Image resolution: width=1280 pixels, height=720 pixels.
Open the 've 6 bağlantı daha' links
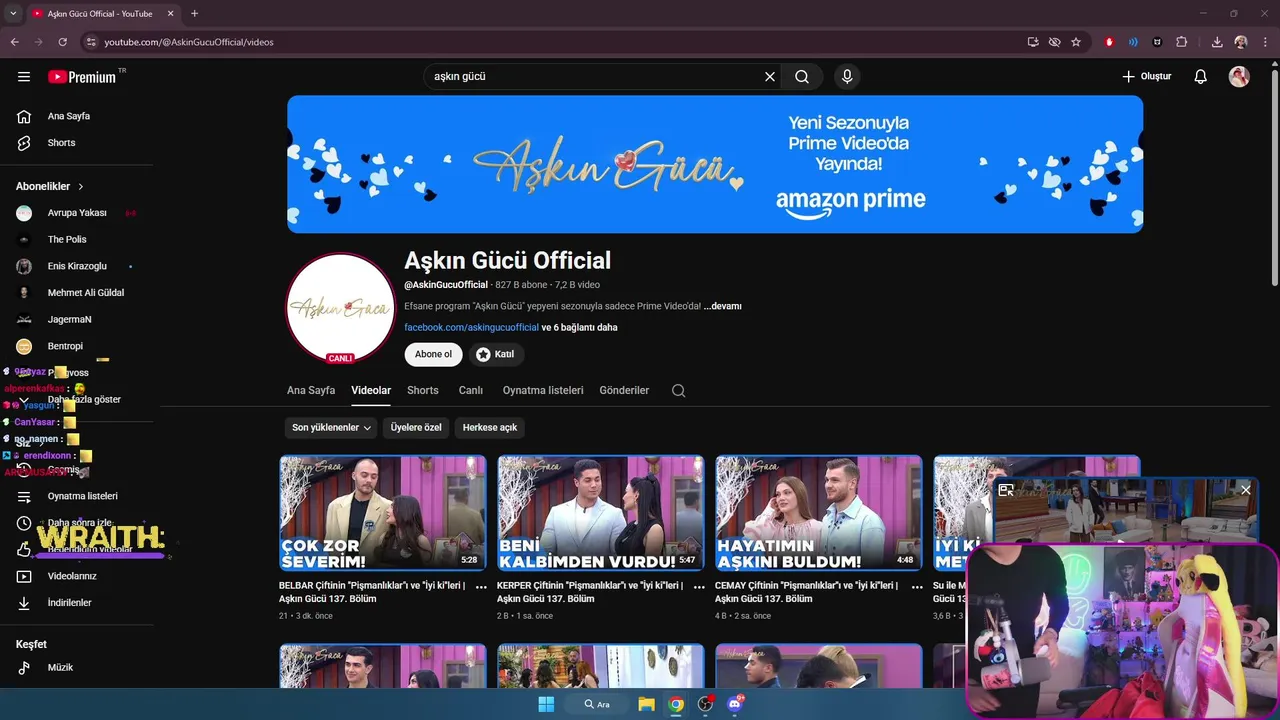coord(580,328)
